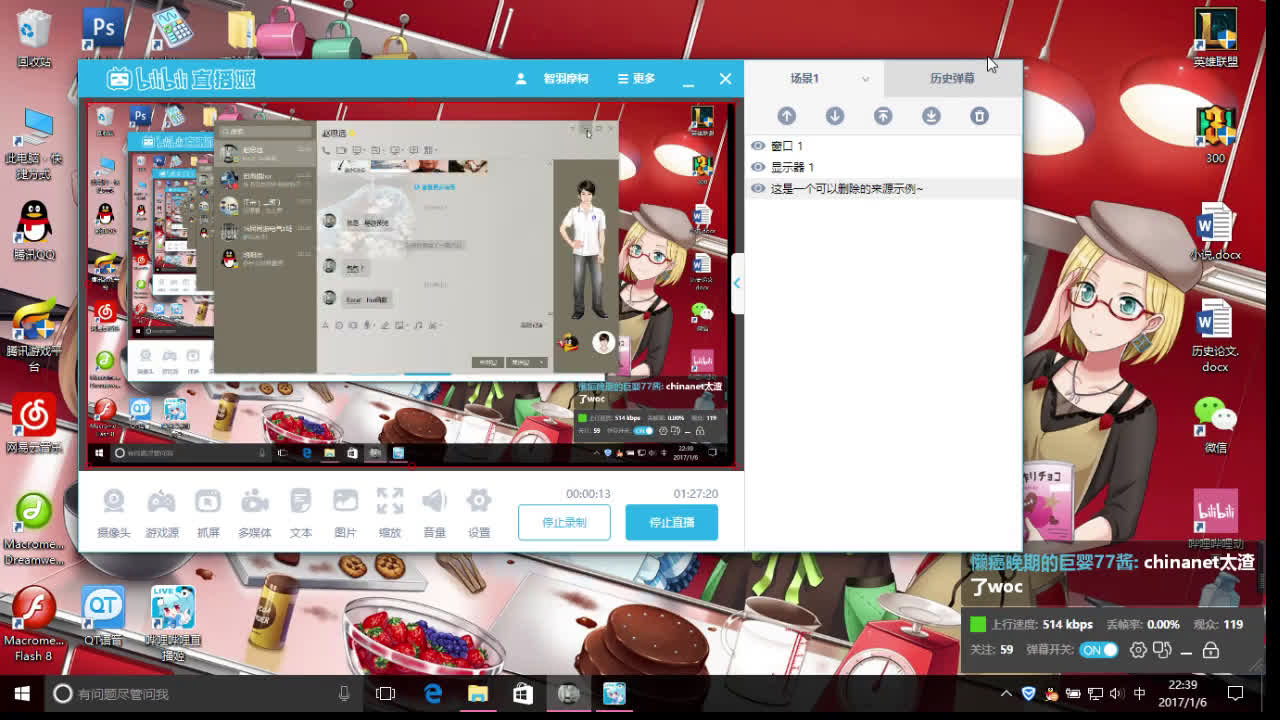Switch to the 场景1 tab
Screen dimensions: 1280x720
tap(805, 78)
